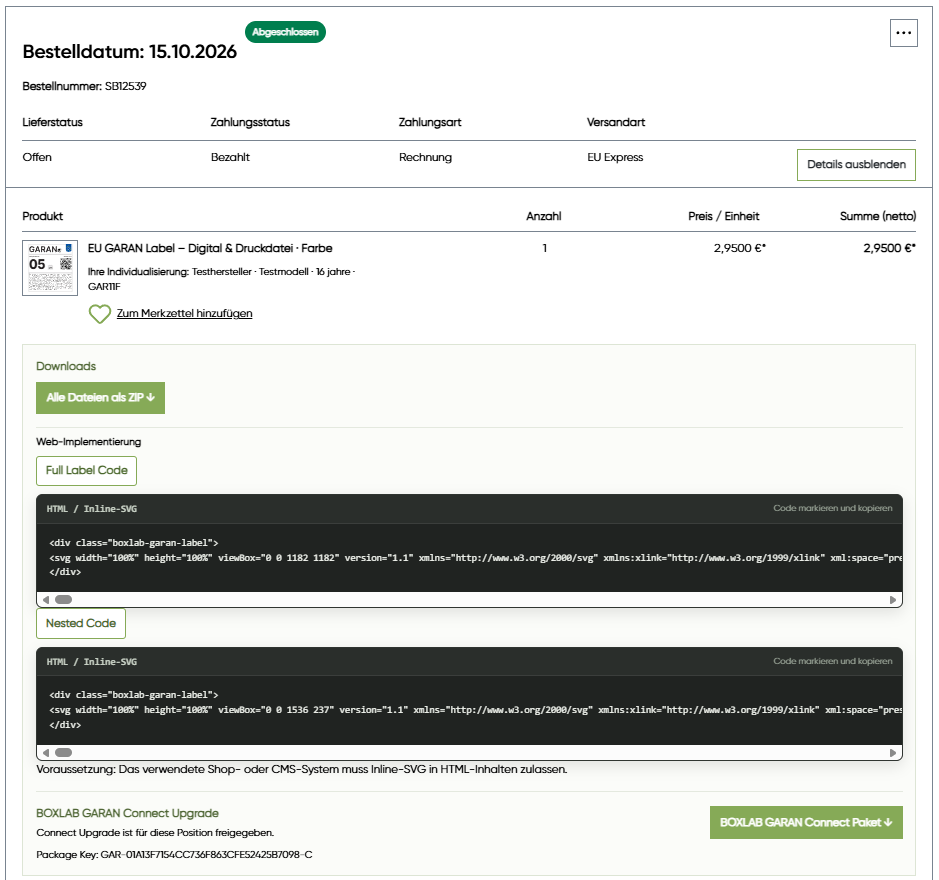Hide order details with Details ausblenden
939x880 pixels.
tap(856, 165)
